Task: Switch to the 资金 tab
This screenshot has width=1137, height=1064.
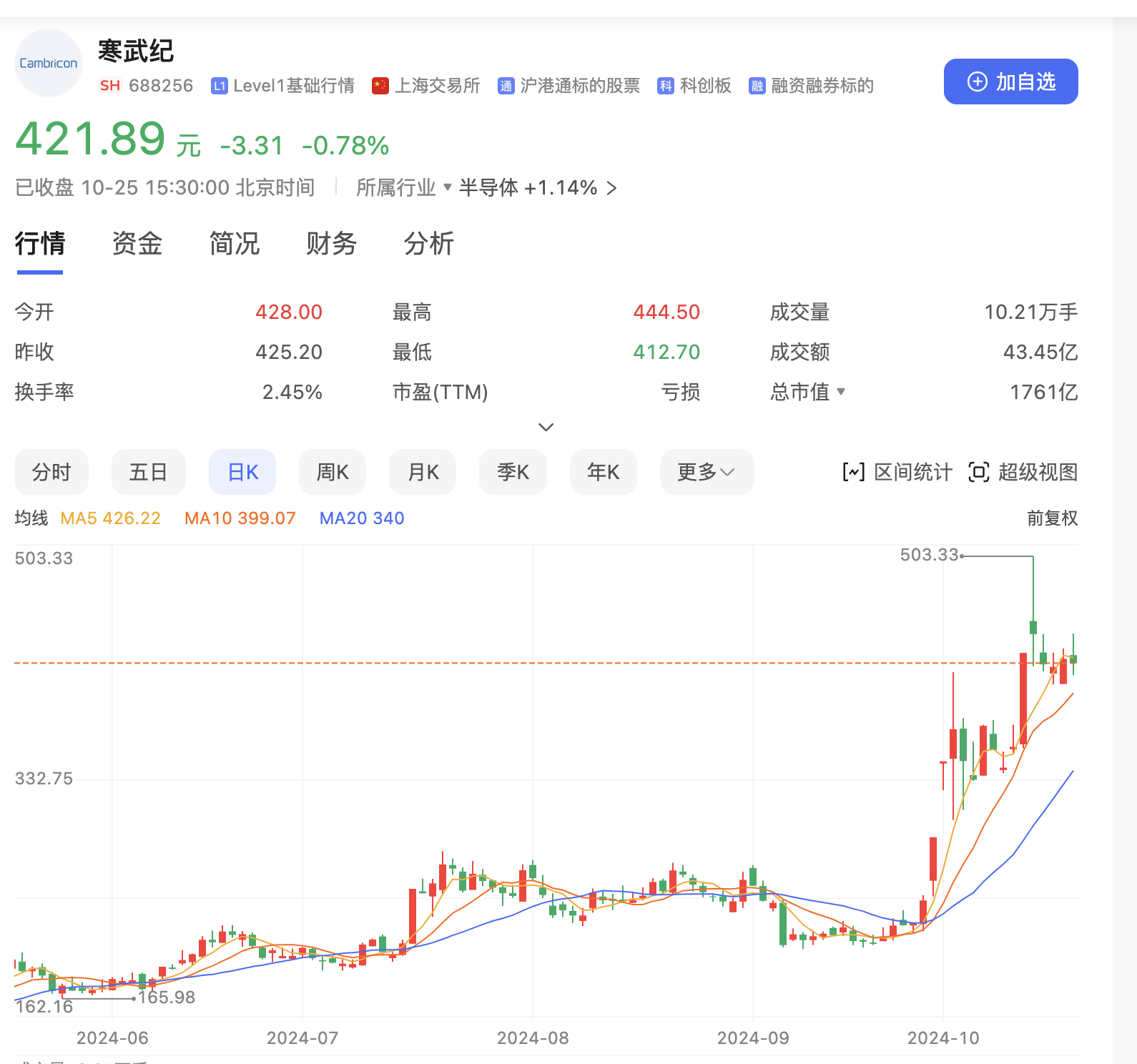Action: pyautogui.click(x=137, y=244)
